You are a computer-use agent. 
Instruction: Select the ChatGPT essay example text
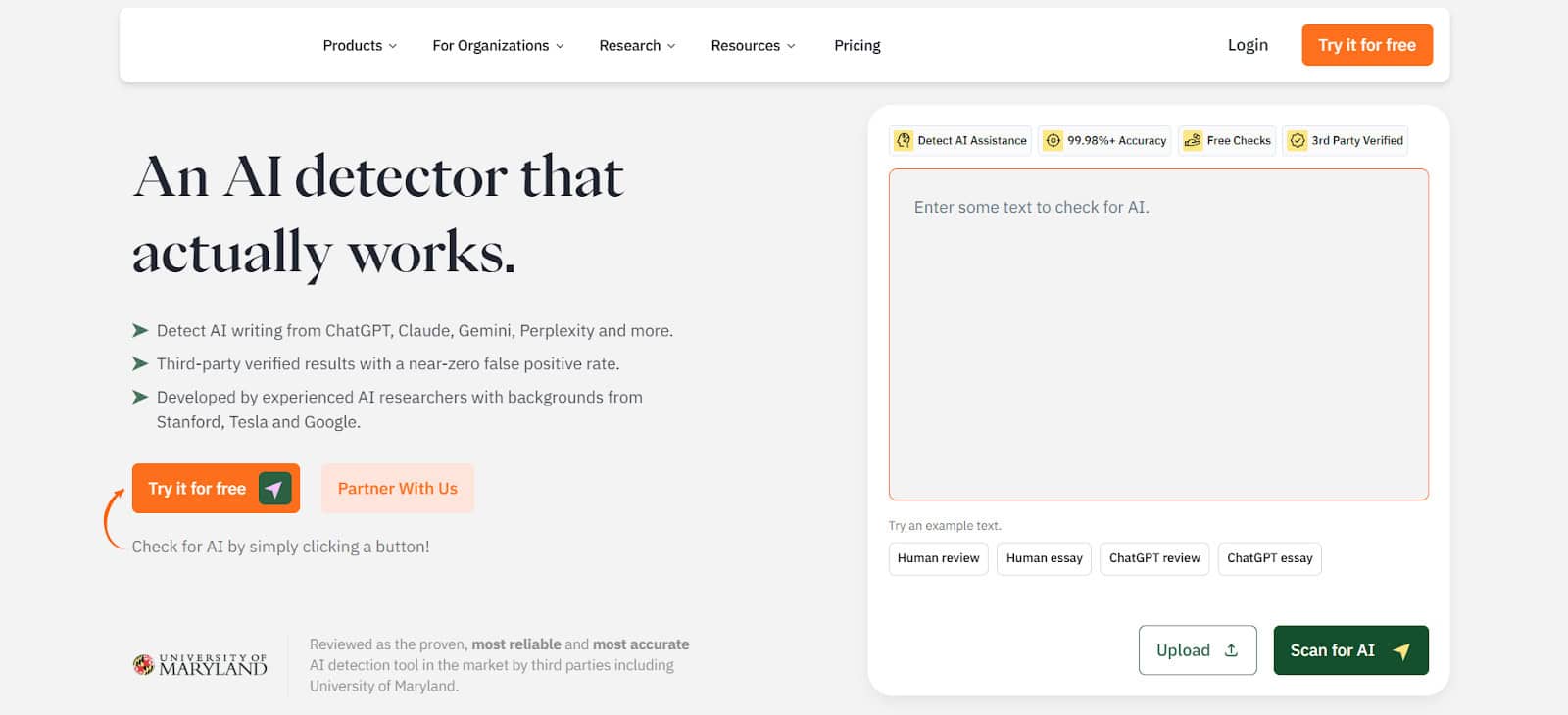click(1270, 558)
